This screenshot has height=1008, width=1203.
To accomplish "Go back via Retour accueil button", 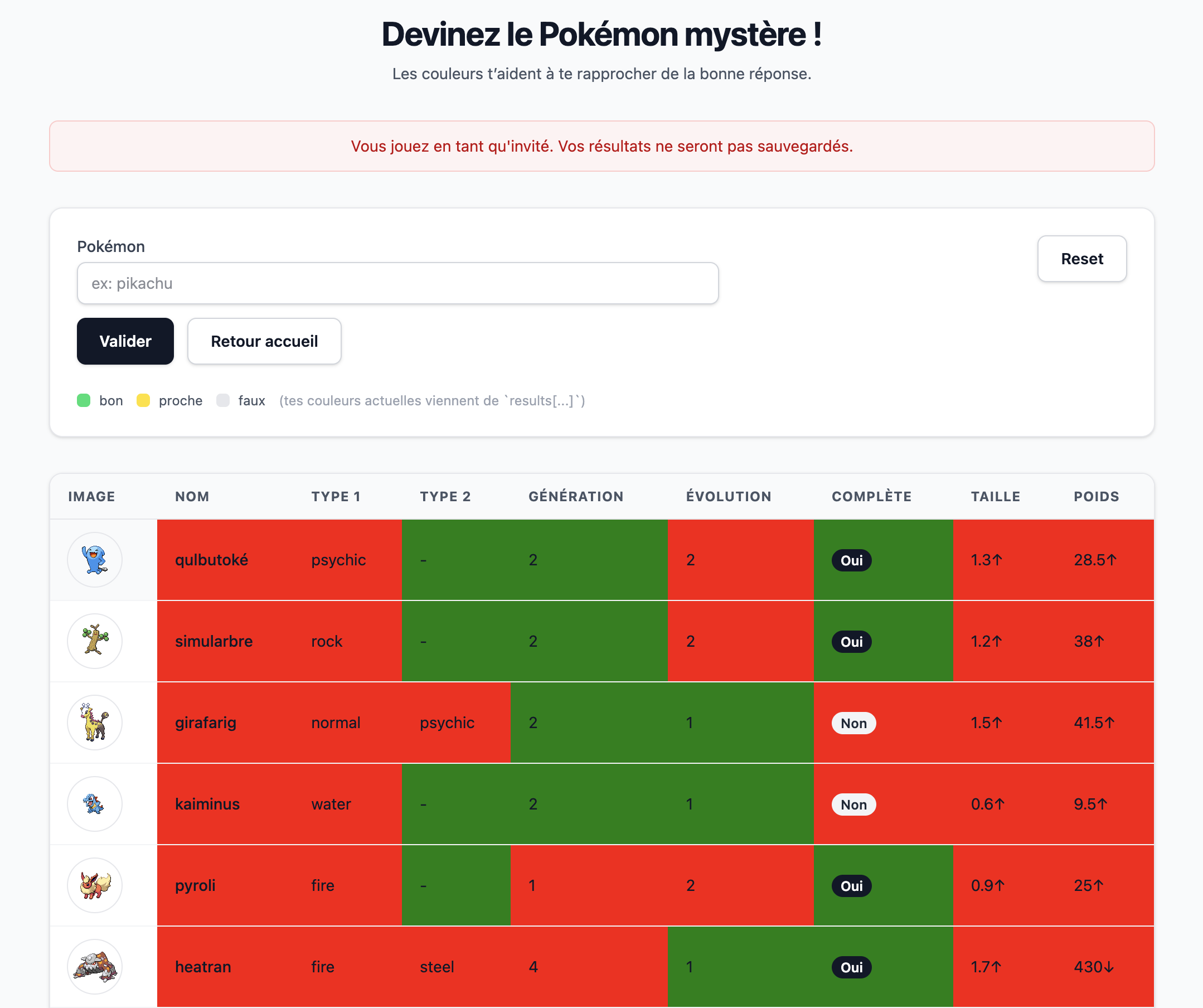I will (264, 341).
